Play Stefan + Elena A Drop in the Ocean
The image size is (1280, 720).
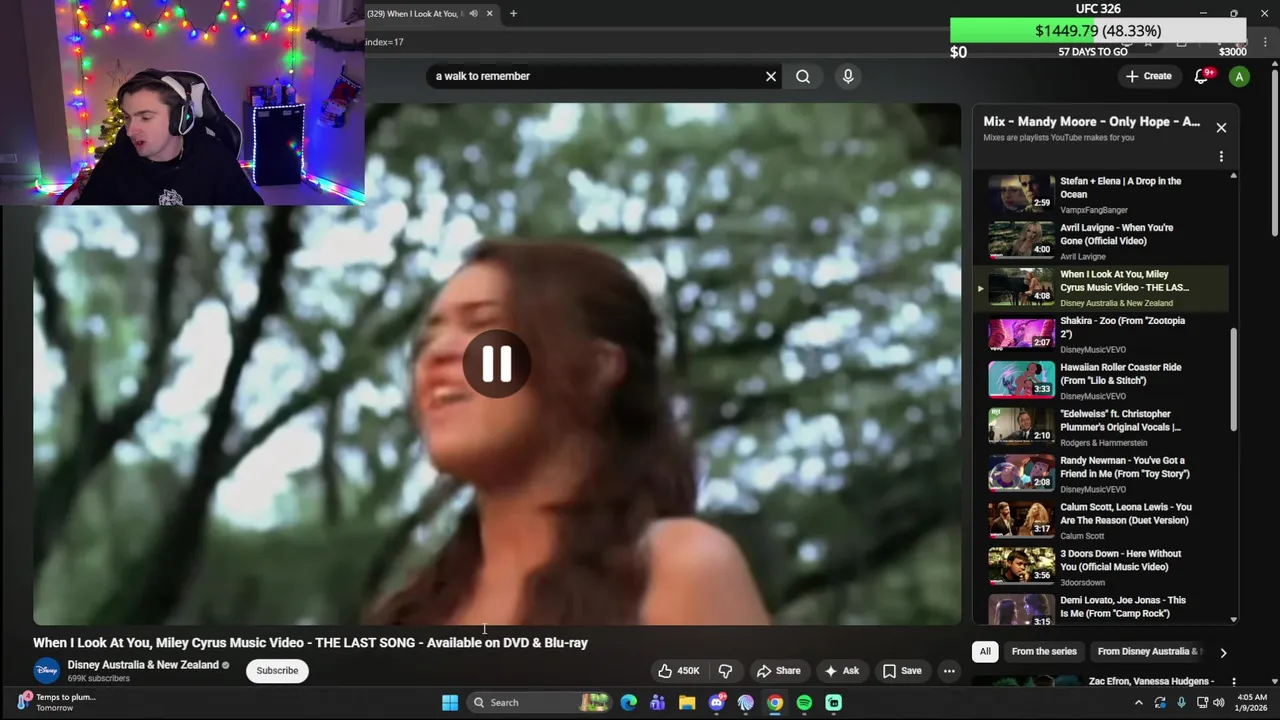(1100, 194)
